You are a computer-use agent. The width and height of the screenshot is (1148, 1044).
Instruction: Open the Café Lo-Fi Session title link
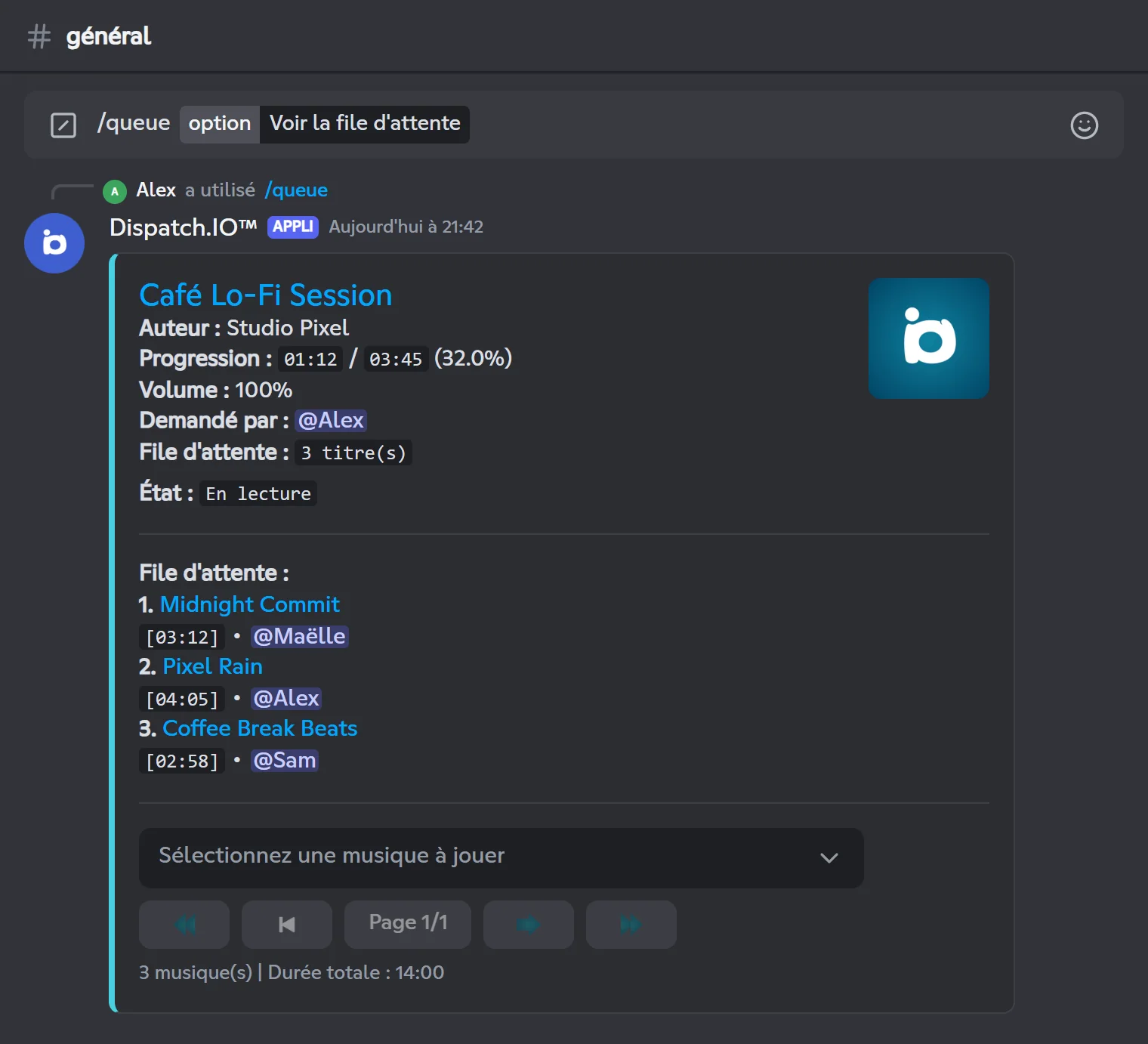pyautogui.click(x=266, y=295)
